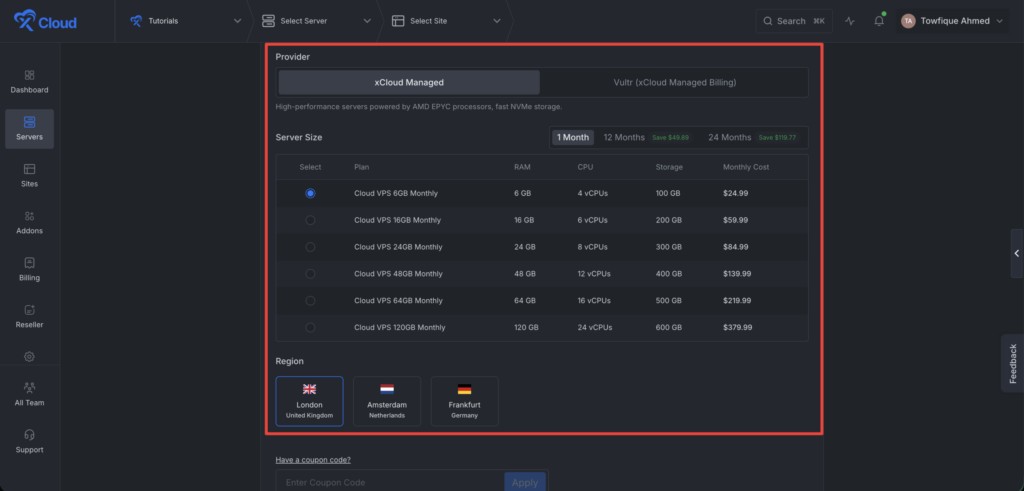1024x491 pixels.
Task: Click 'Have a coupon code?' link
Action: (x=313, y=460)
